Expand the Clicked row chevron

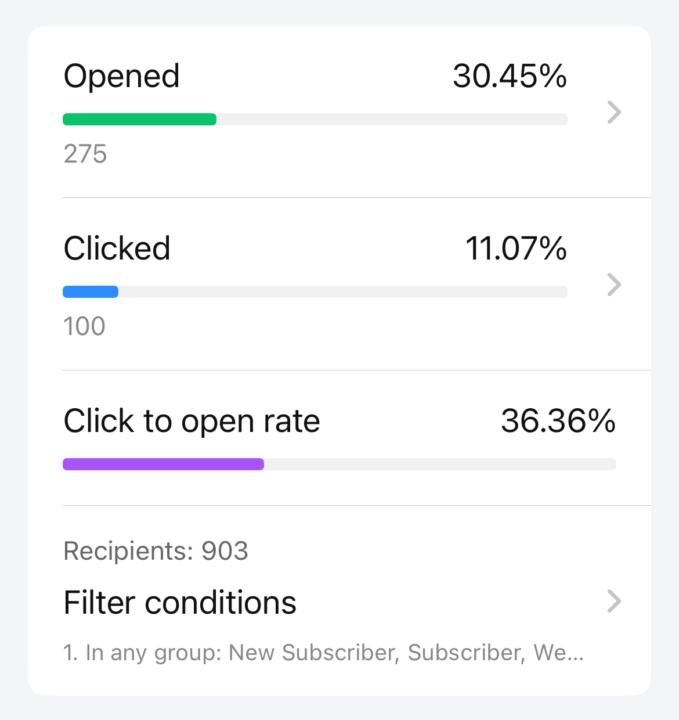614,285
